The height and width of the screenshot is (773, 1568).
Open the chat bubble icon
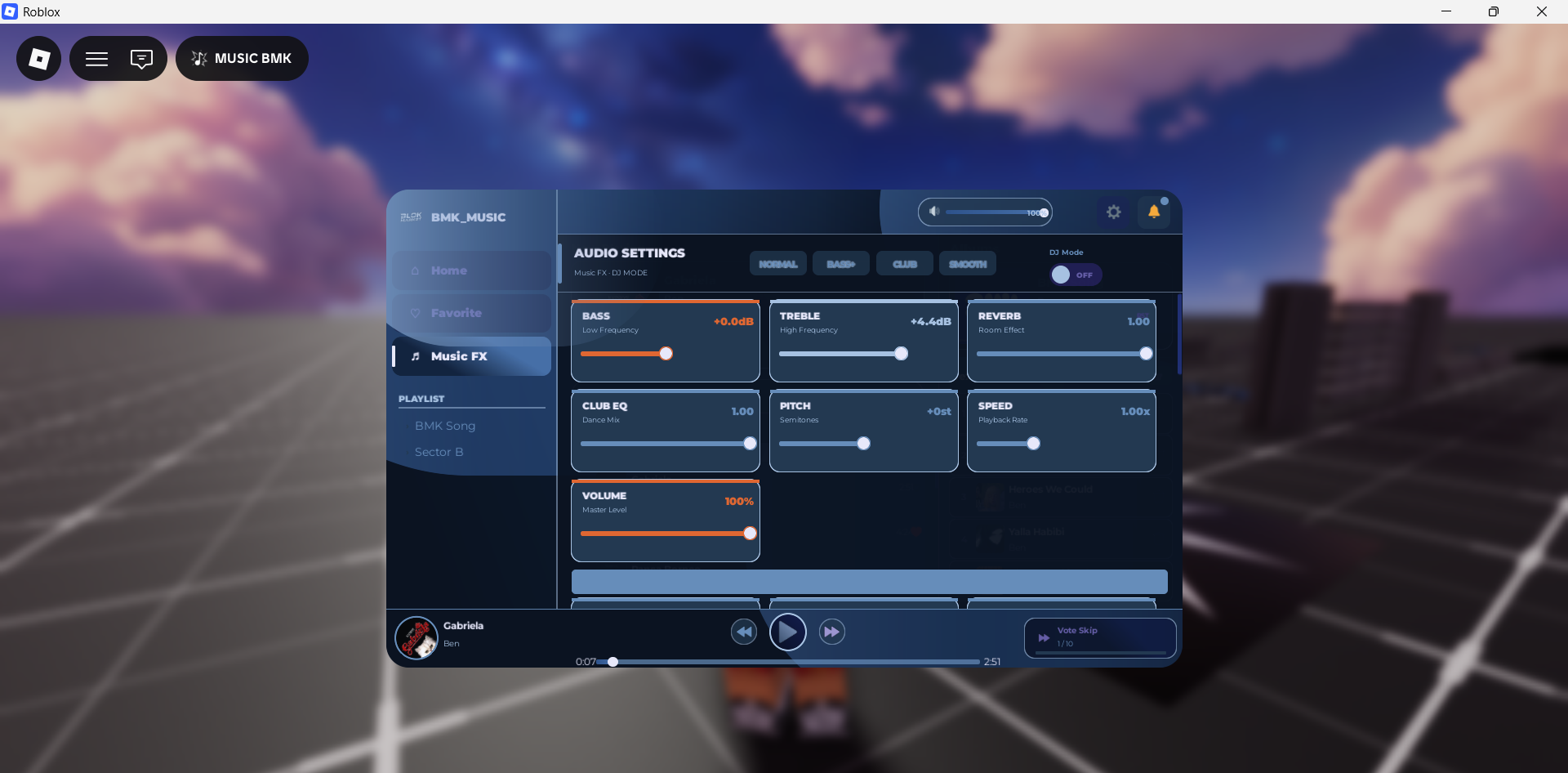[140, 58]
